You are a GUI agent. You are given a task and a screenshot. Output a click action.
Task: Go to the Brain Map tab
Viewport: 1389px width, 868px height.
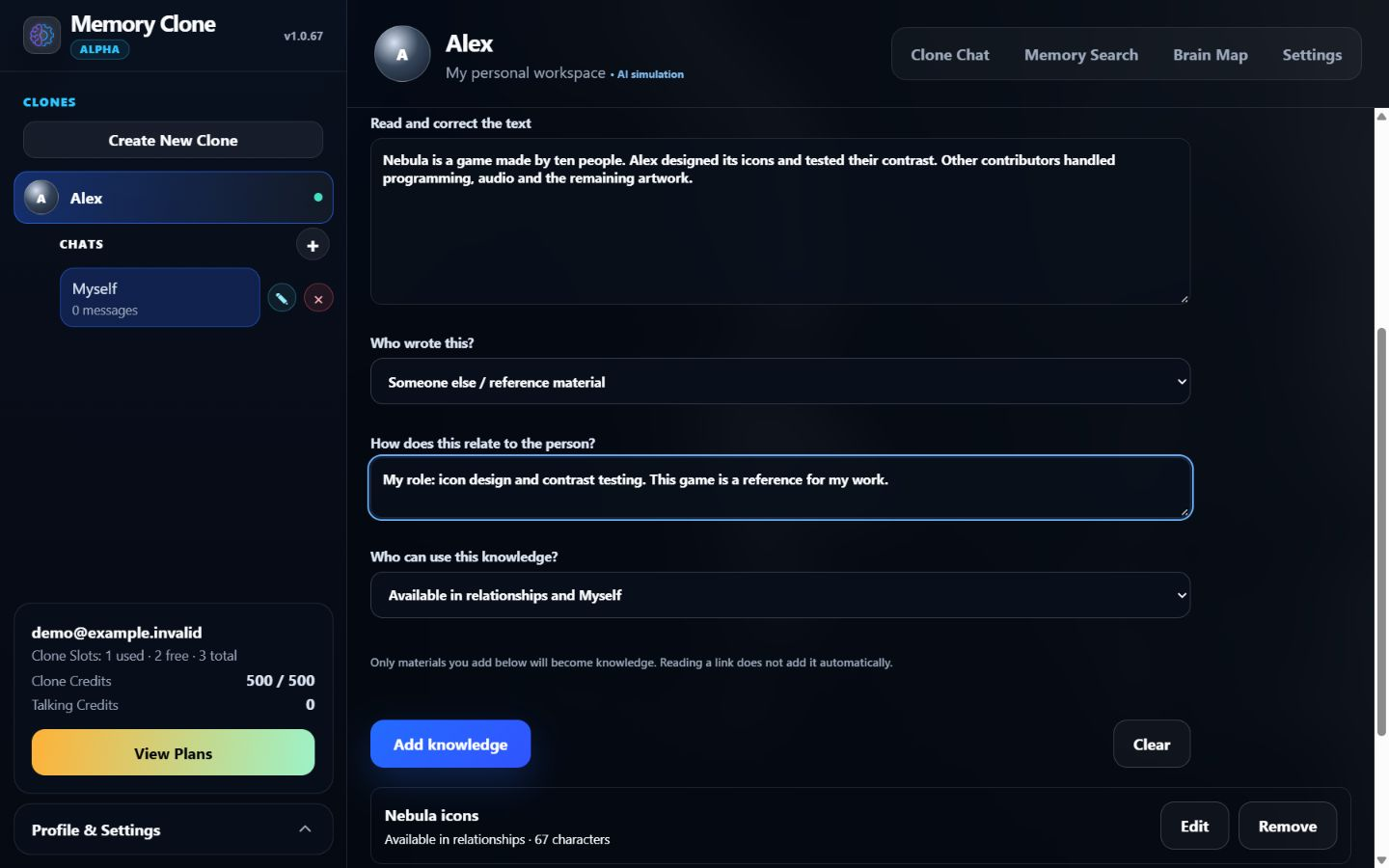[x=1211, y=55]
